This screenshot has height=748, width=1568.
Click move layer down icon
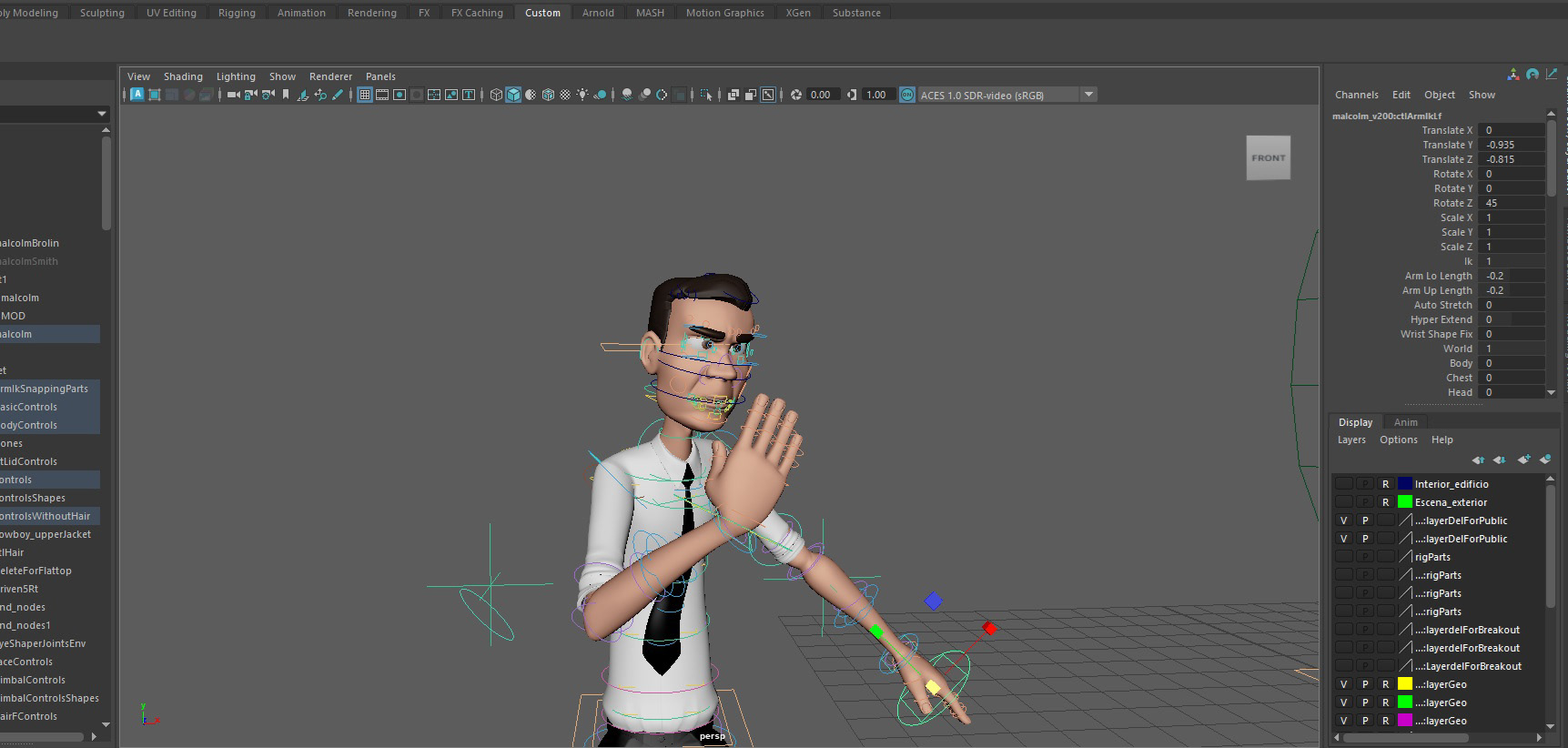click(x=1499, y=460)
